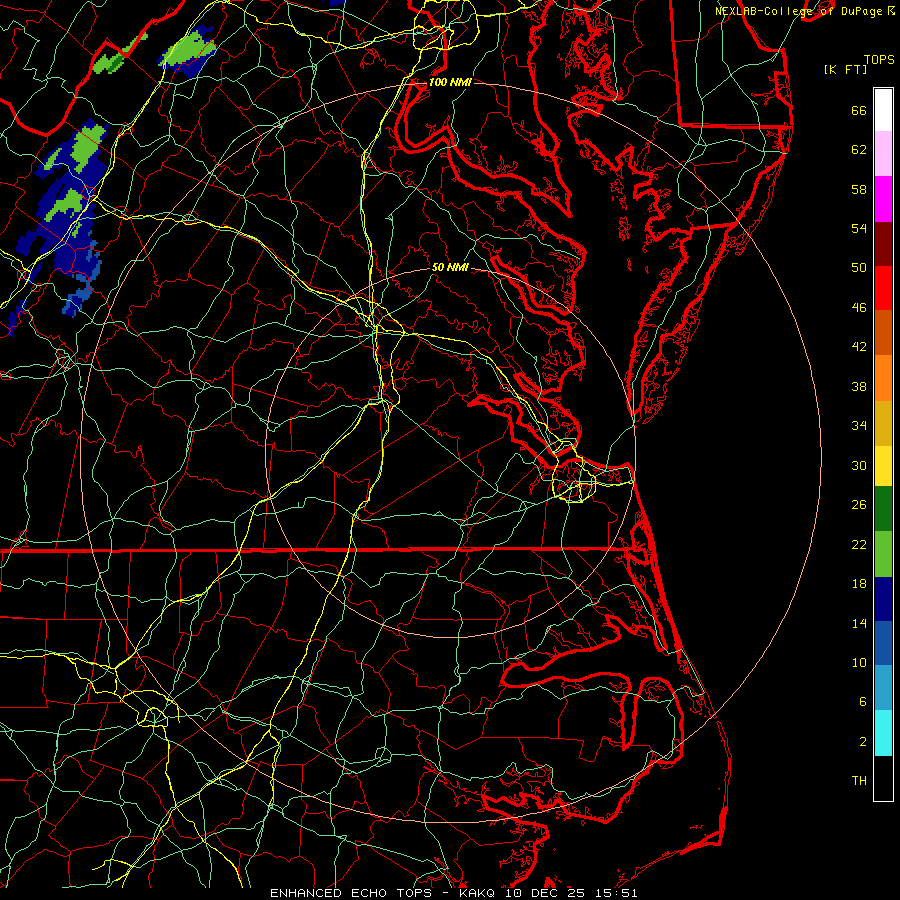The image size is (900, 900).
Task: Click the legend value '14'
Action: click(x=859, y=623)
